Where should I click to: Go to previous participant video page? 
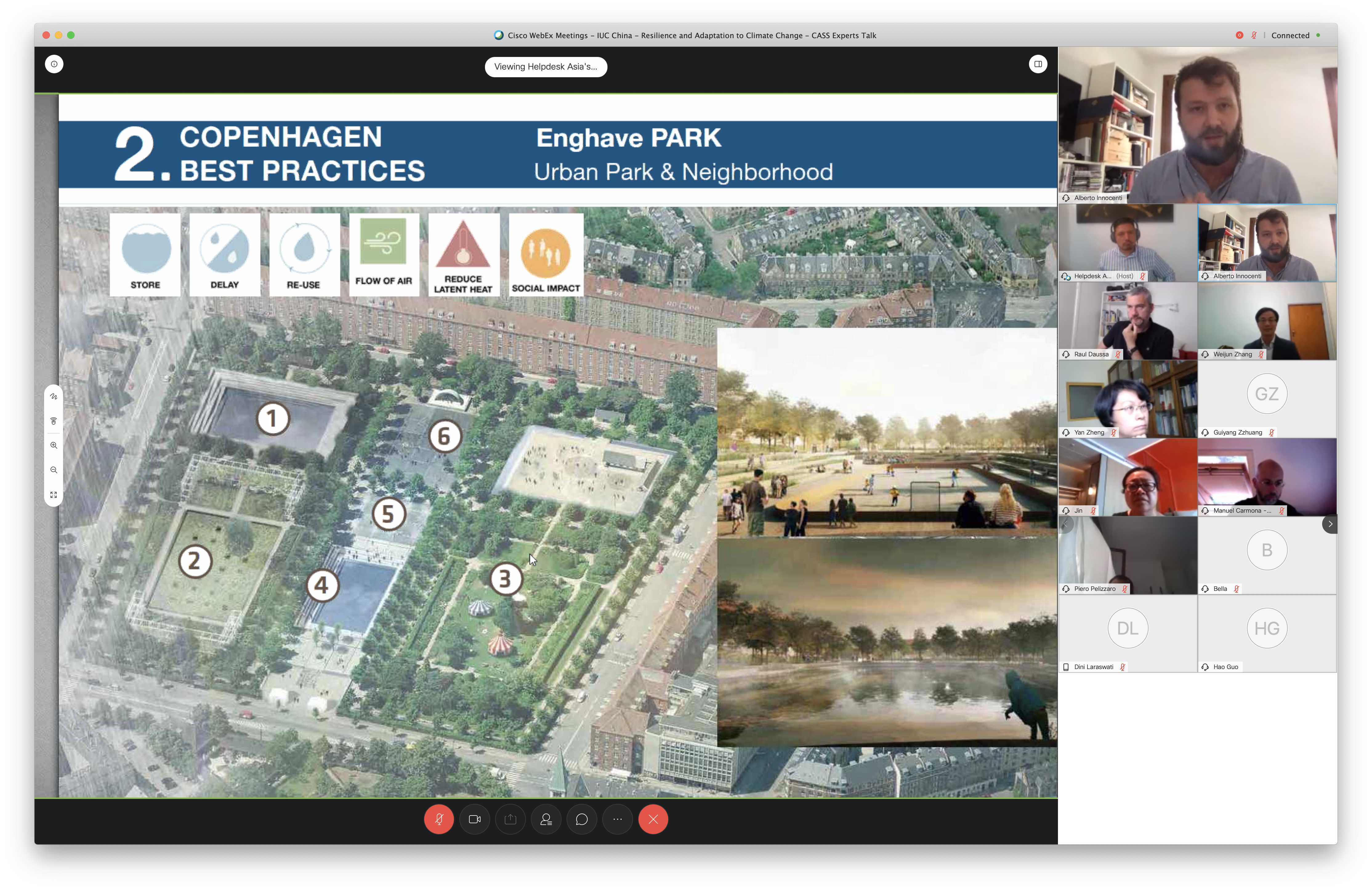pyautogui.click(x=1066, y=524)
